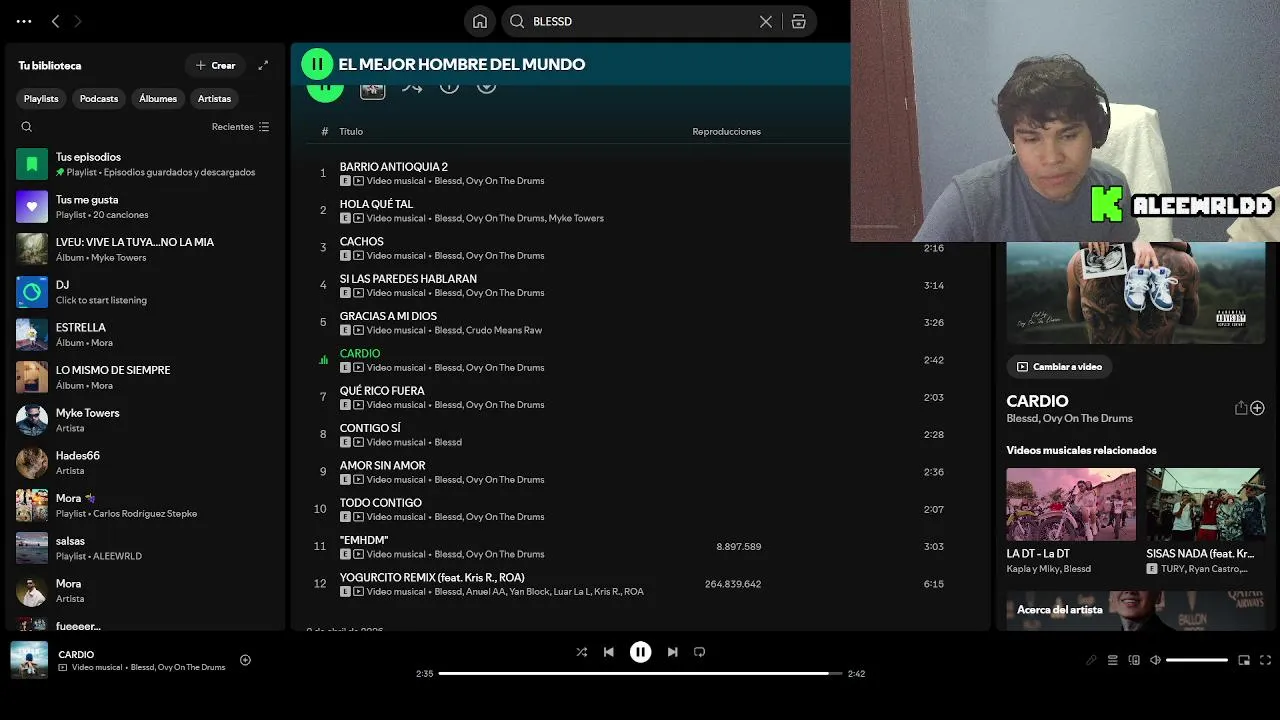Go forward with the right arrow
1280x720 pixels.
click(77, 21)
